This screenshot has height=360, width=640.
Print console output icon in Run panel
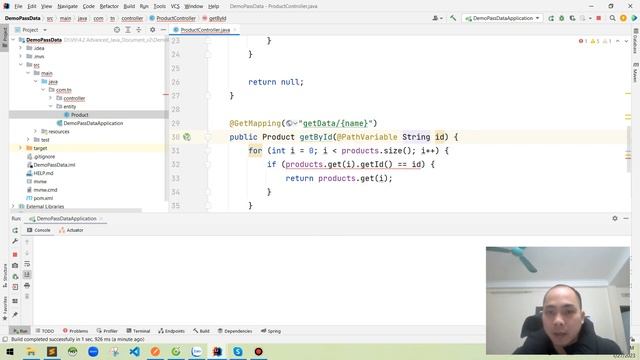point(27,285)
